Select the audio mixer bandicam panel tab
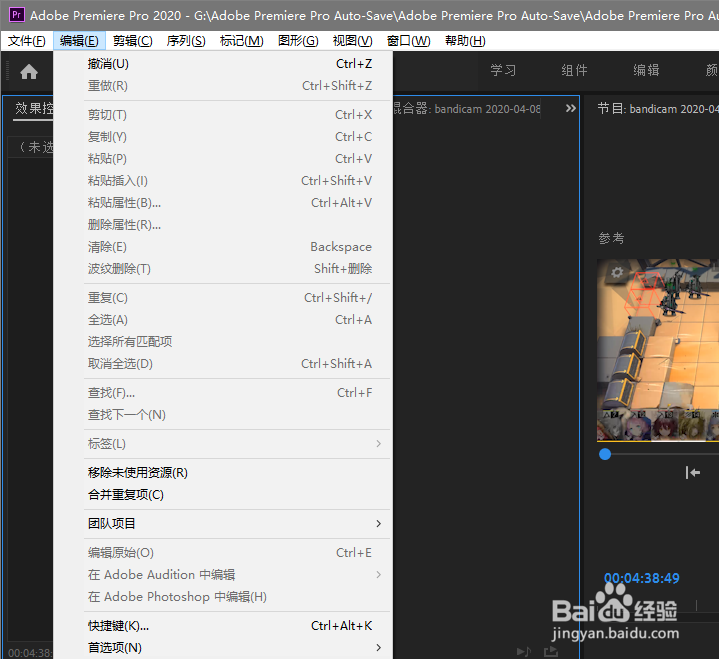This screenshot has width=719, height=659. click(467, 109)
